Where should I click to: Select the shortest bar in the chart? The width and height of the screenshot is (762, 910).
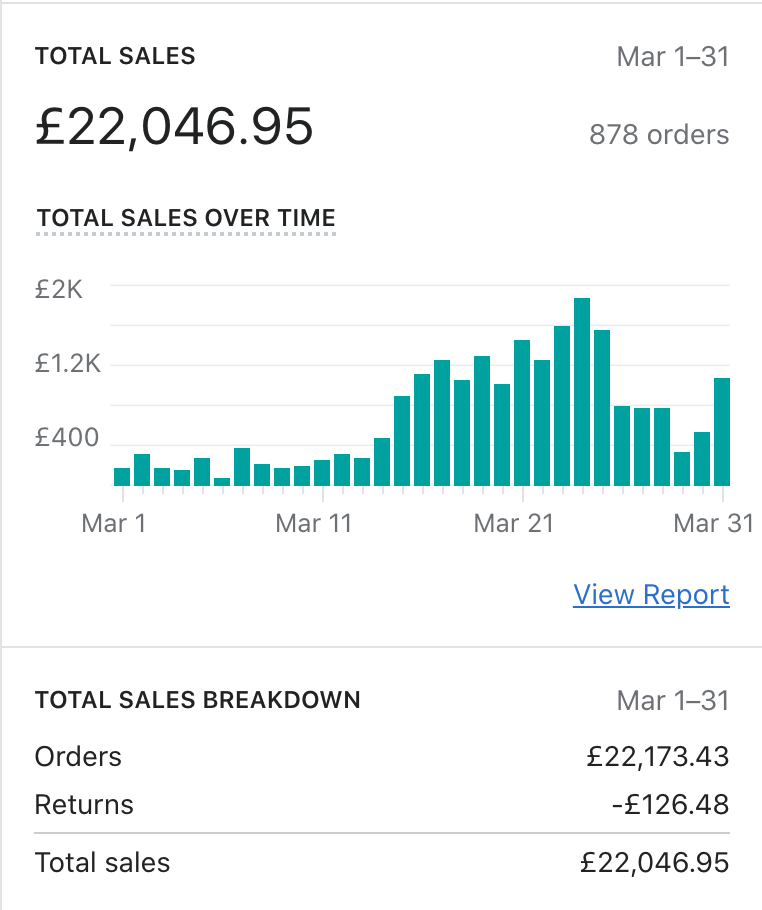click(222, 481)
